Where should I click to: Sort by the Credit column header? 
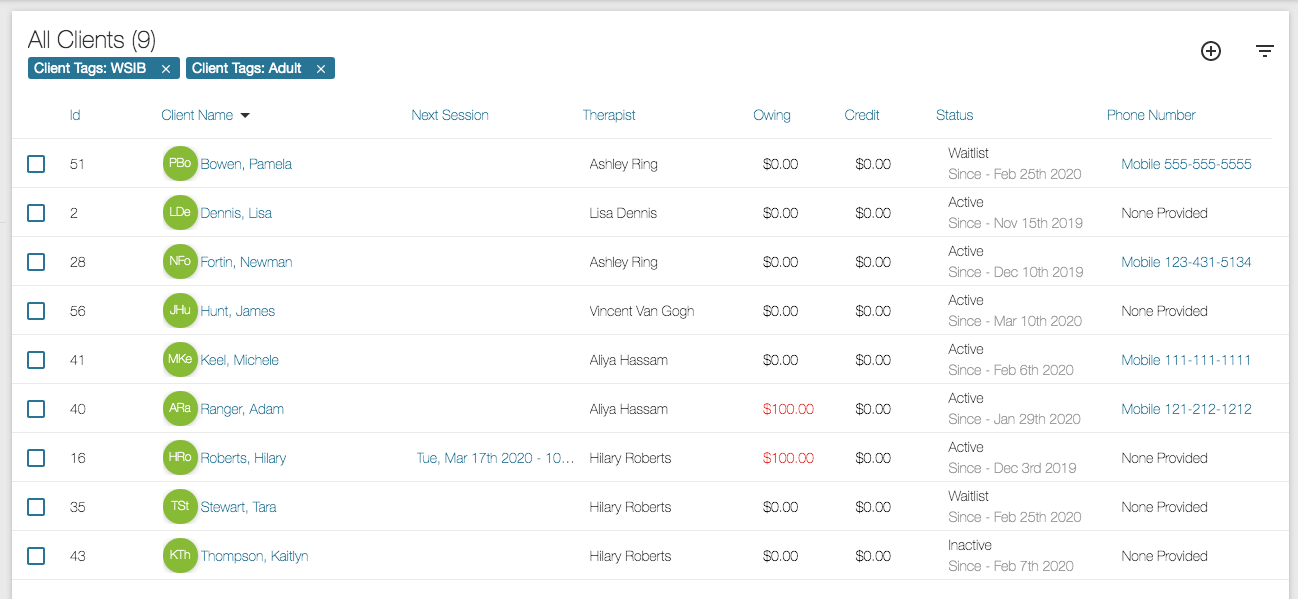click(862, 115)
